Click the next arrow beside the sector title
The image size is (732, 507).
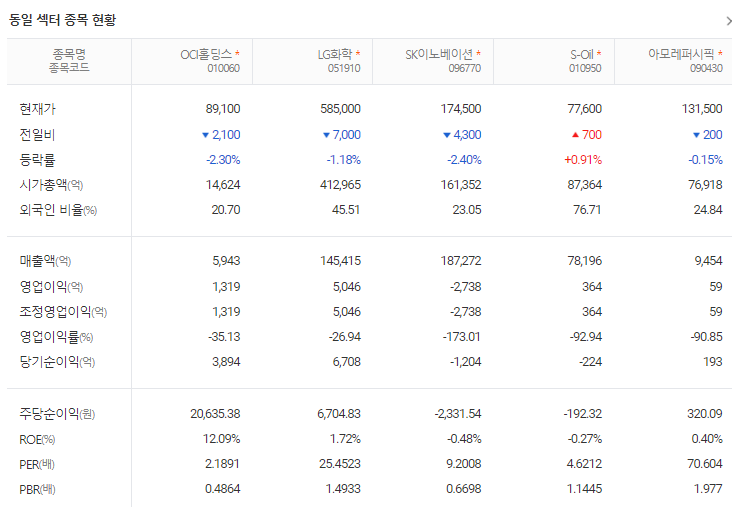point(729,21)
